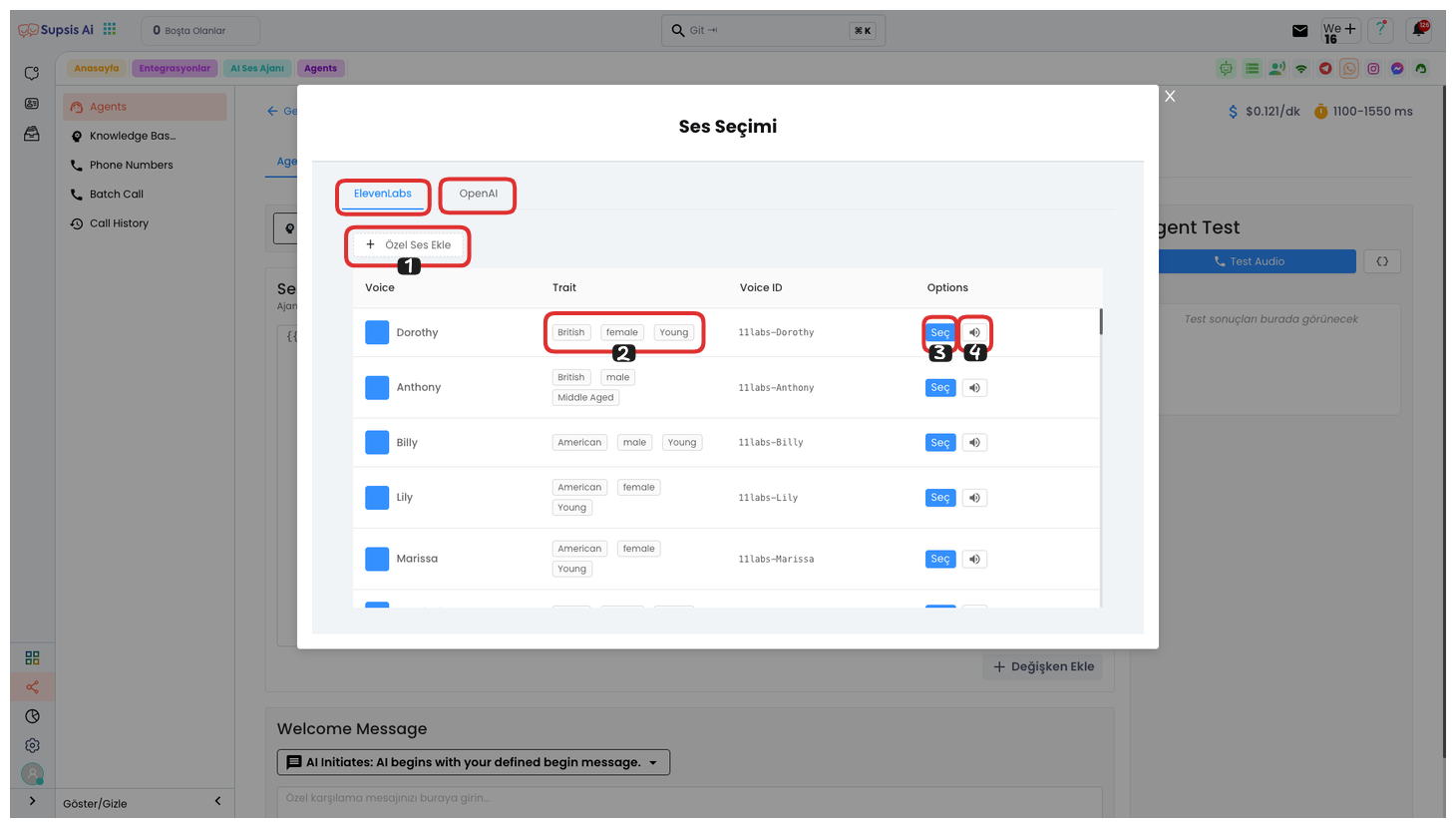This screenshot has width=1456, height=828.
Task: Open the app grid icon beside Supsis AI
Action: 110,30
